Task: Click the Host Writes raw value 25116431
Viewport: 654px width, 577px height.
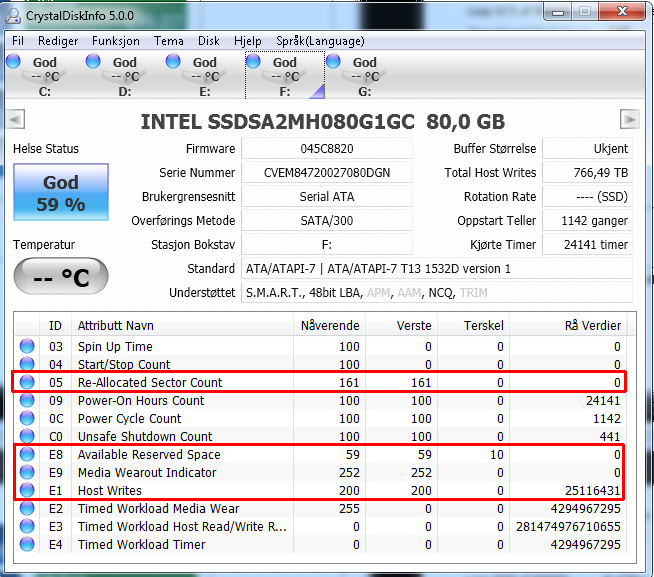Action: (x=593, y=491)
